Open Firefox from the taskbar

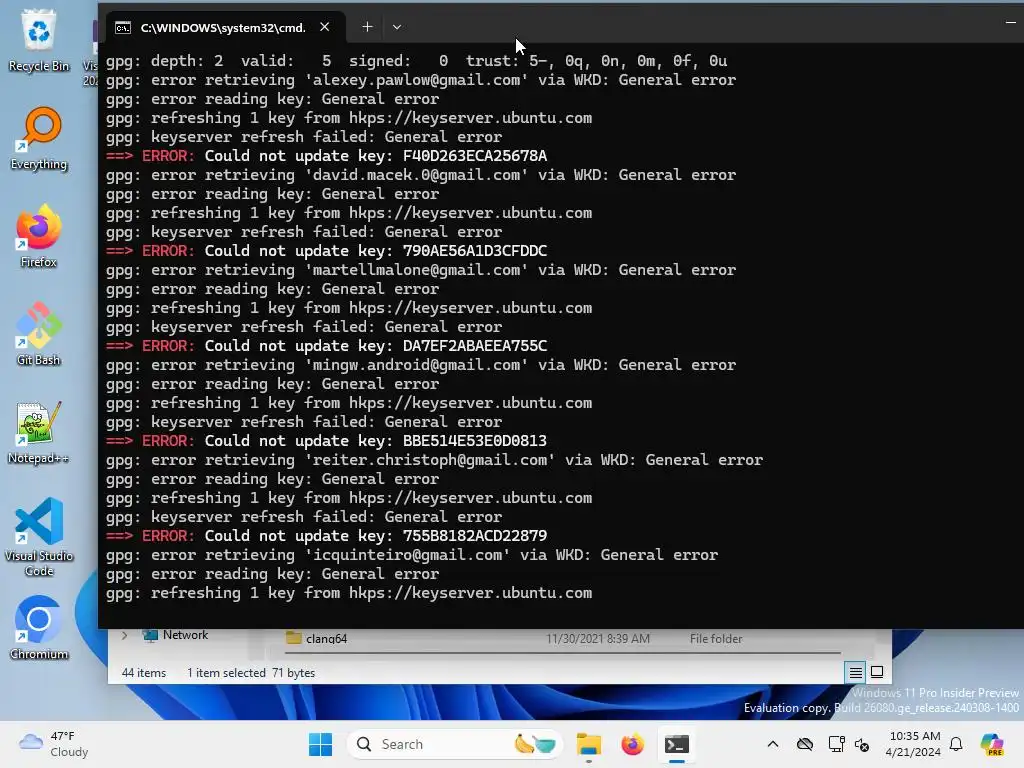point(632,744)
